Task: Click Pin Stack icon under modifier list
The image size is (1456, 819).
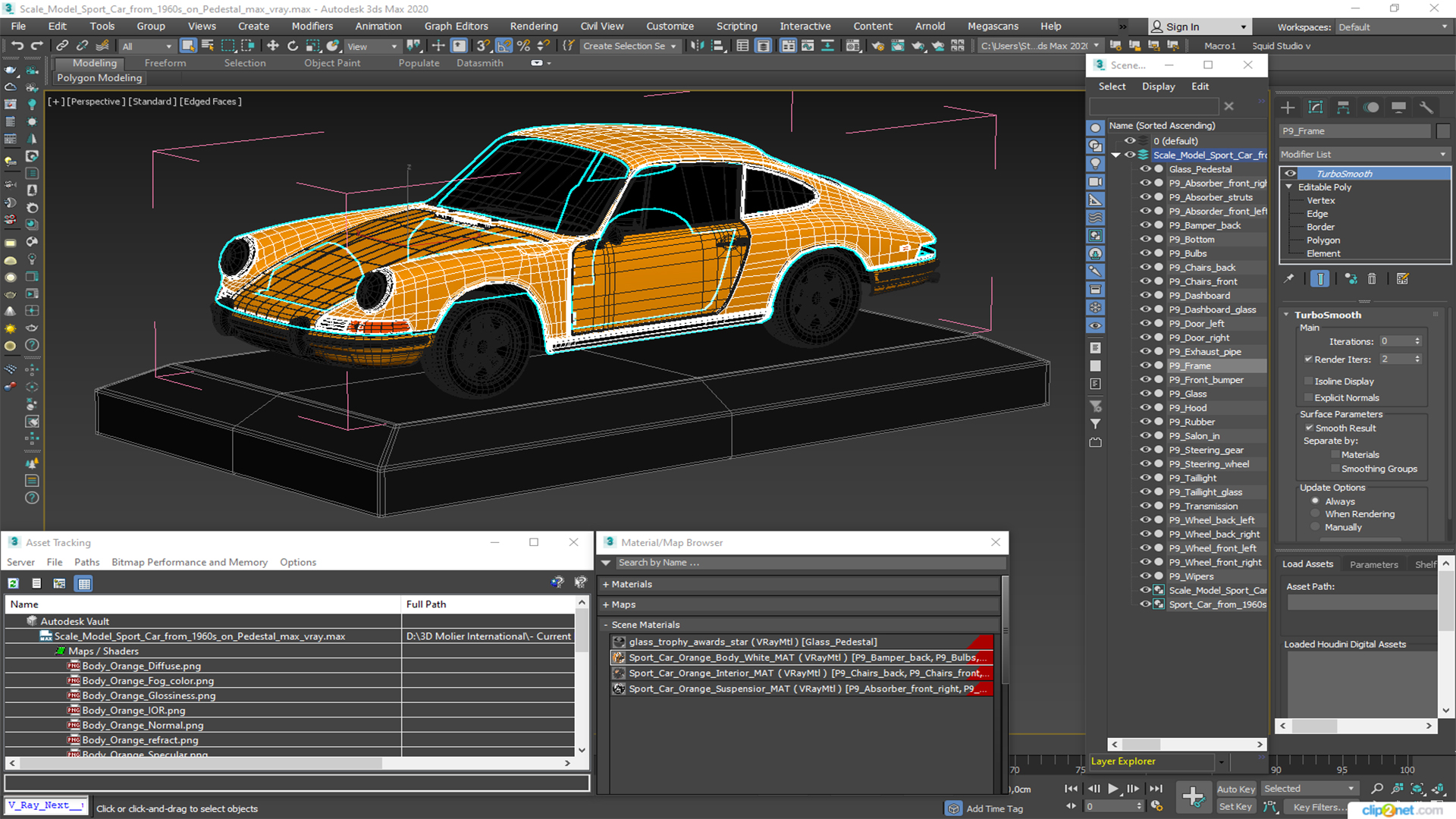Action: pyautogui.click(x=1289, y=279)
